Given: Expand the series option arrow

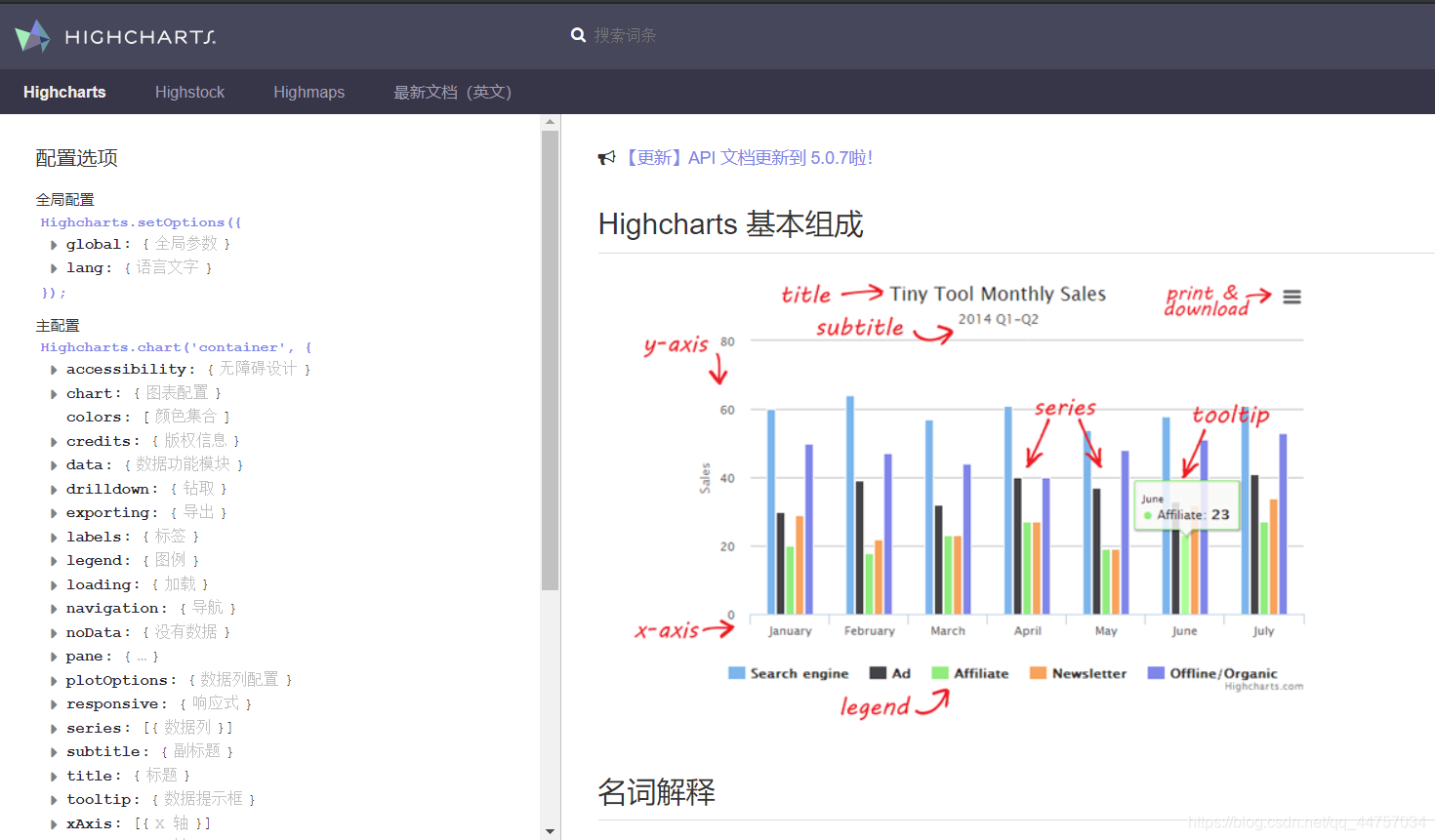Looking at the screenshot, I should [54, 729].
